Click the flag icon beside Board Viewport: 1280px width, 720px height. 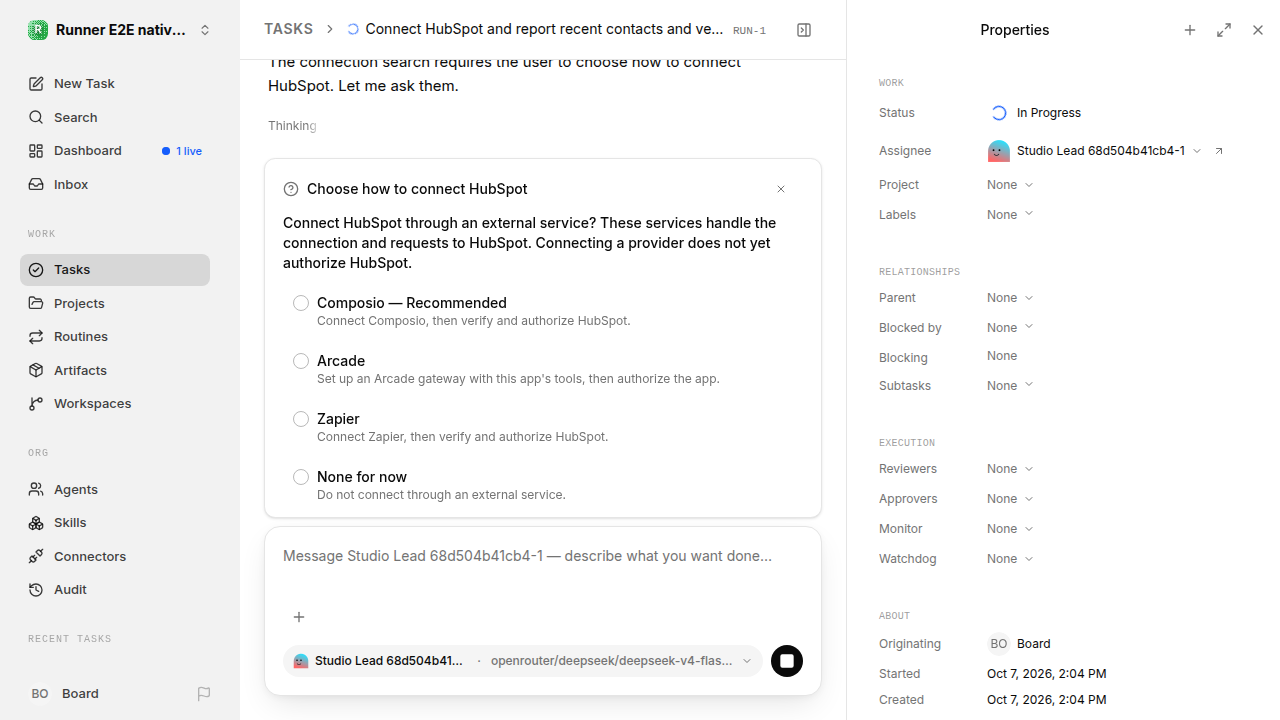(204, 693)
